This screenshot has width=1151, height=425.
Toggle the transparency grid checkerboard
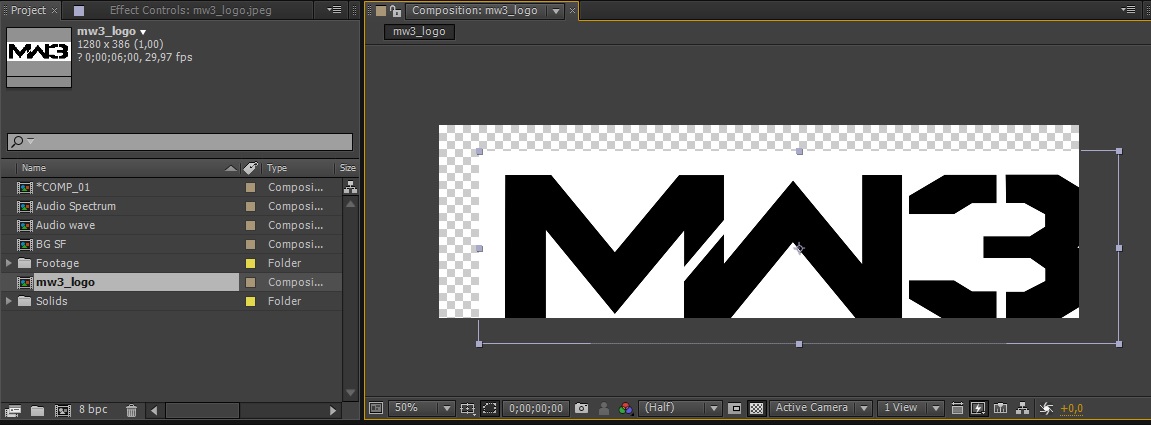point(756,408)
